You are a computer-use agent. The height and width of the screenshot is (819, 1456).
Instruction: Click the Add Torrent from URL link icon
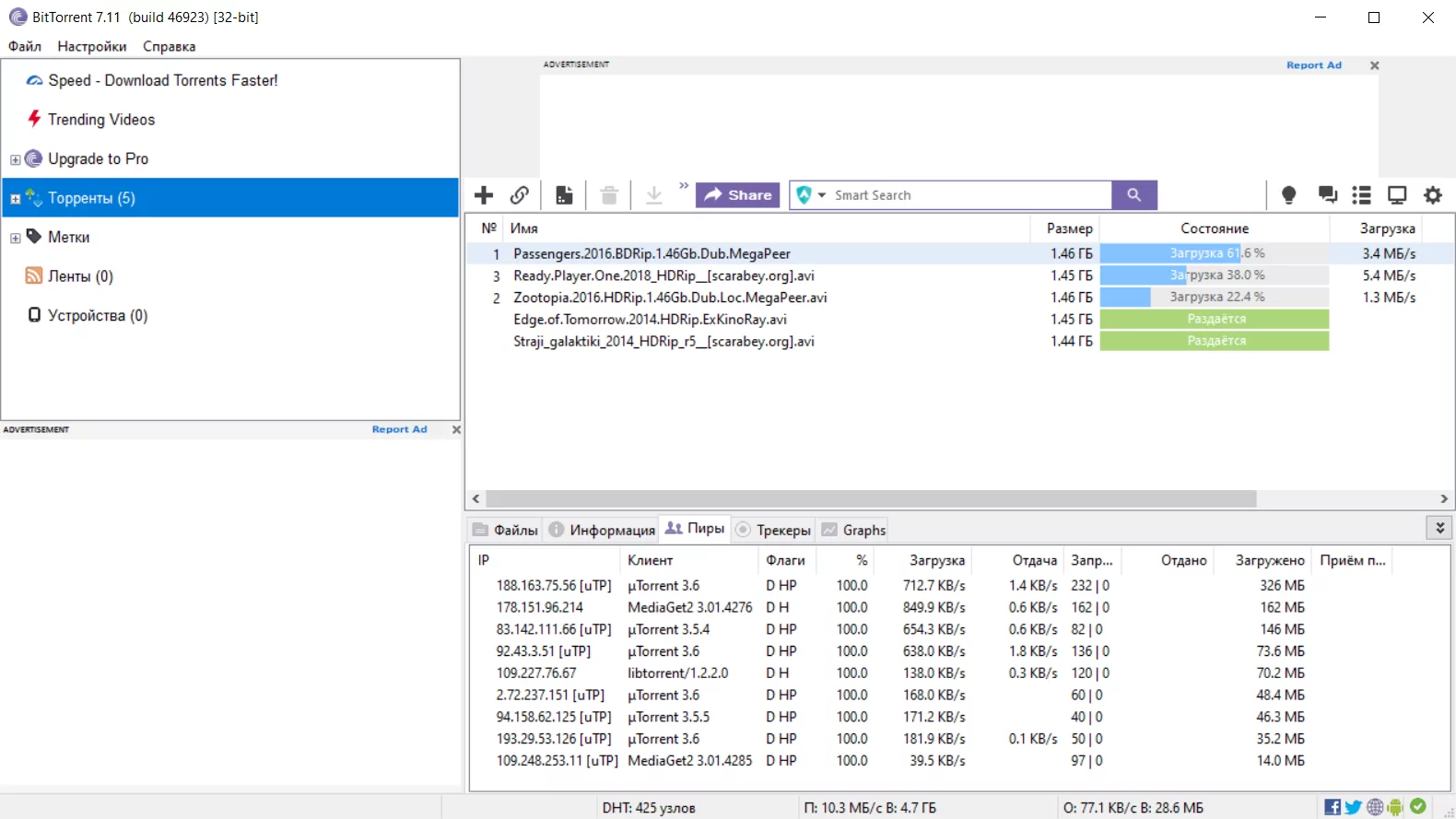coord(520,195)
